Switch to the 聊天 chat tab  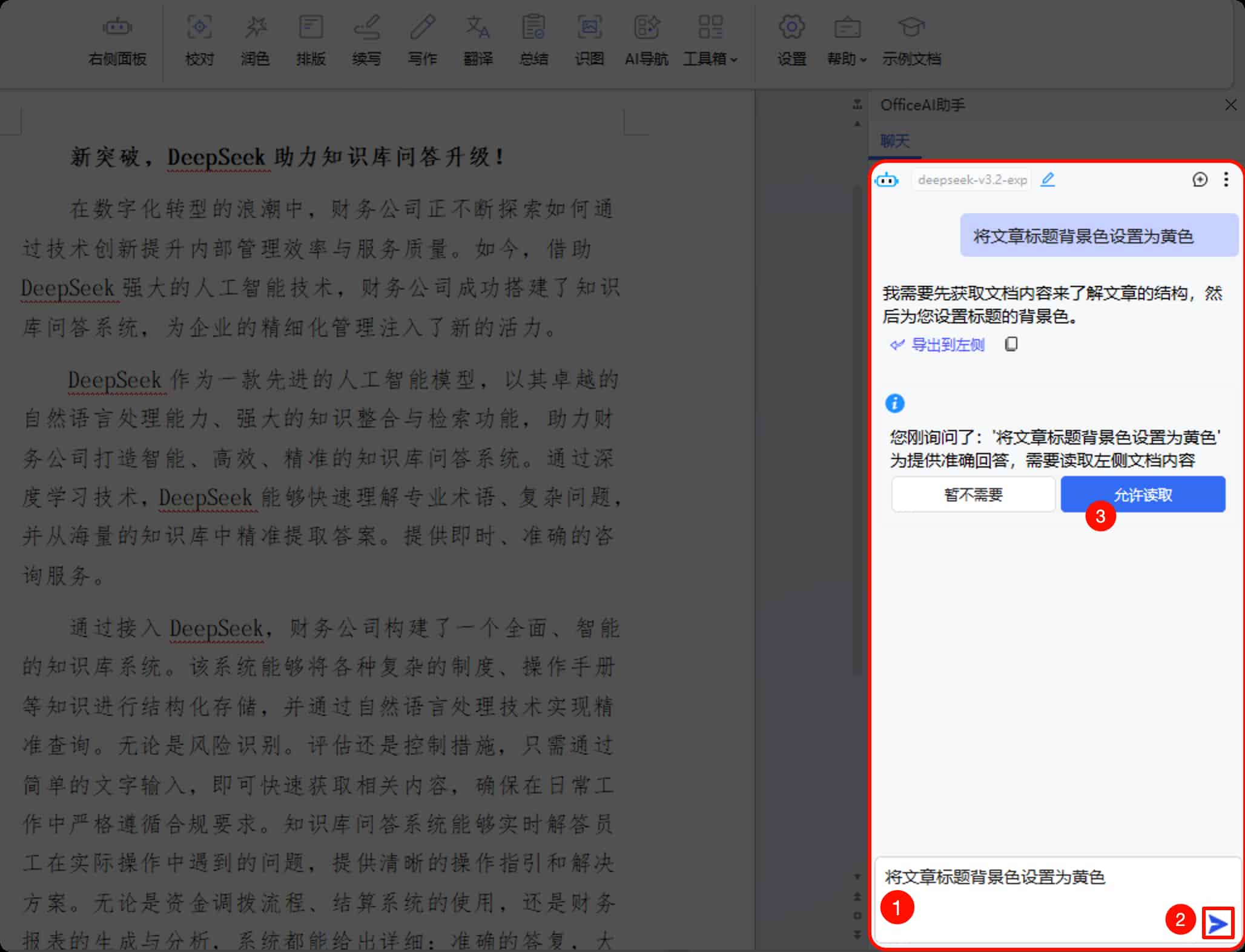[894, 140]
